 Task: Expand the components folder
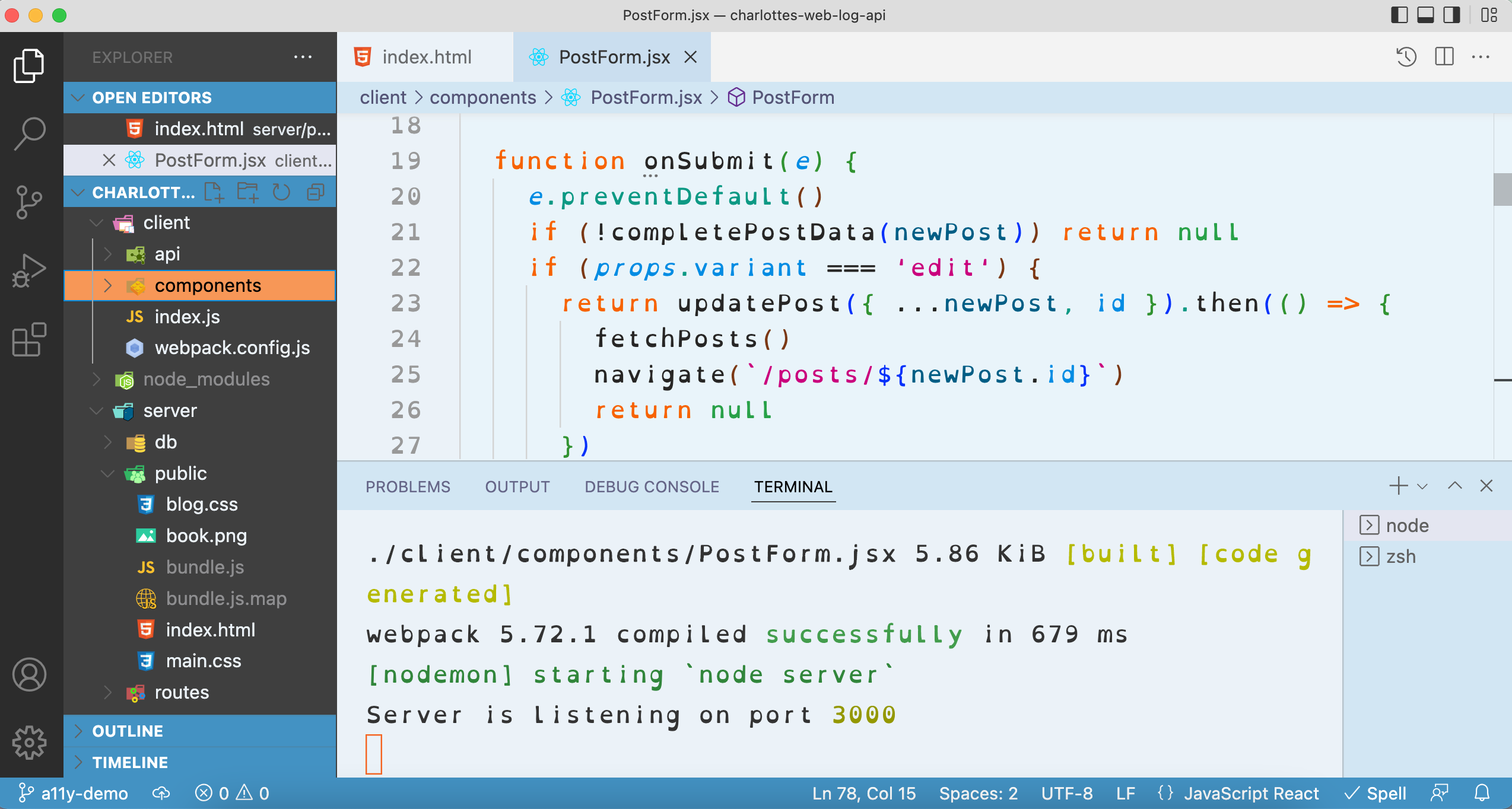coord(108,286)
